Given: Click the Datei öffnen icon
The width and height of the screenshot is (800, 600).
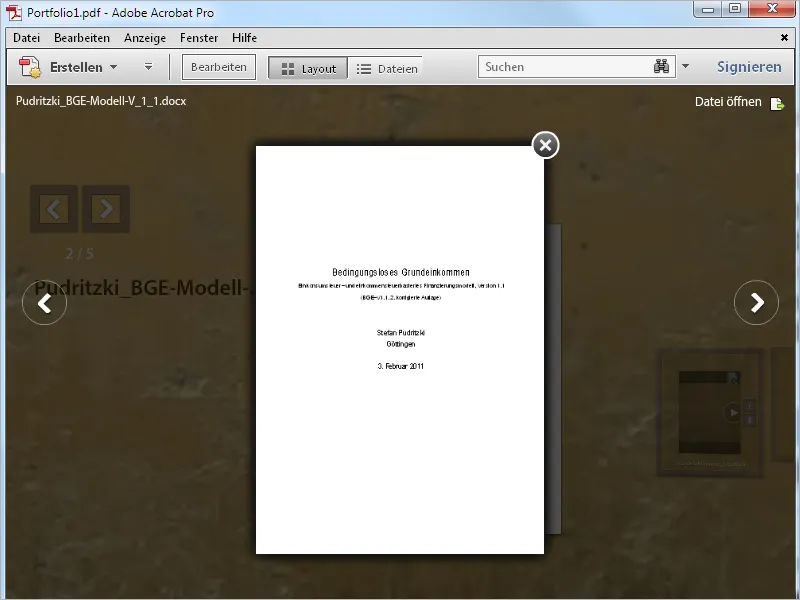Looking at the screenshot, I should click(777, 104).
